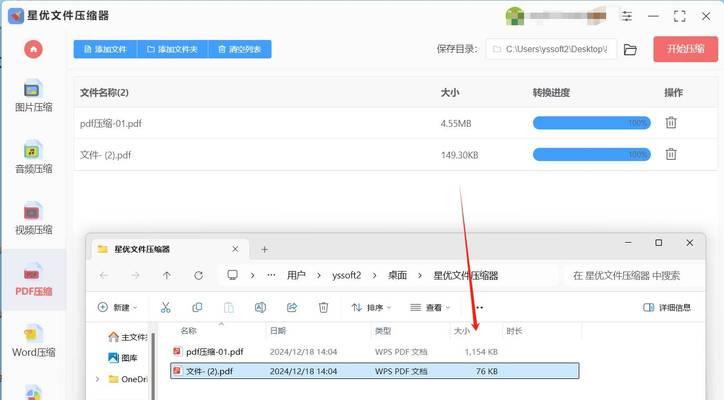Image resolution: width=724 pixels, height=400 pixels.
Task: Toggle 详细信息 details pane
Action: coord(667,307)
